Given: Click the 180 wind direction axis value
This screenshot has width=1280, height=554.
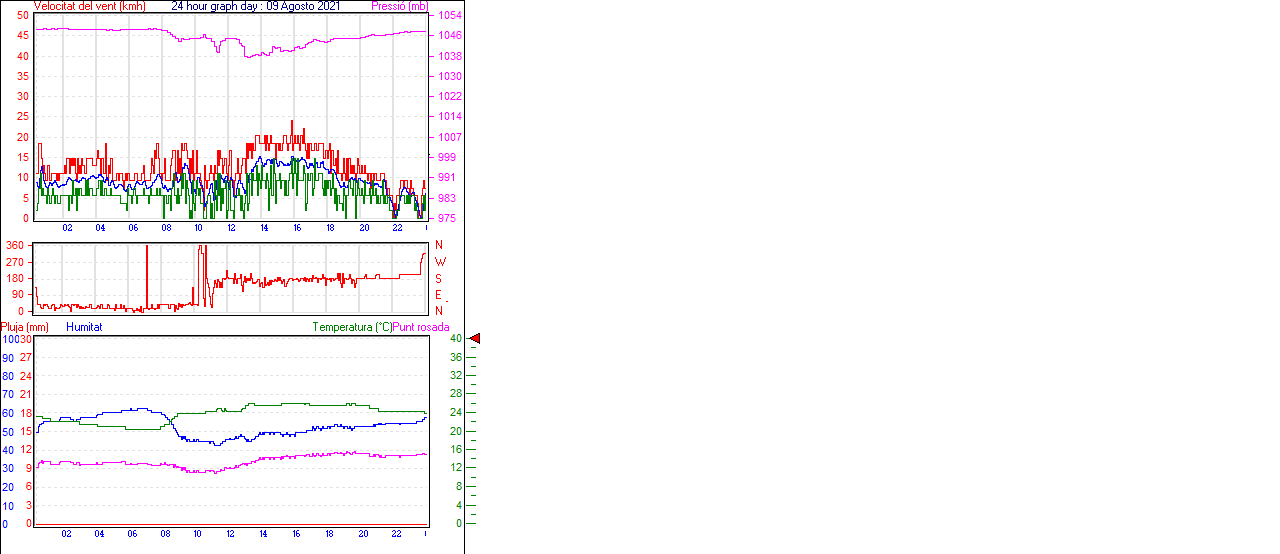Looking at the screenshot, I should (x=15, y=278).
